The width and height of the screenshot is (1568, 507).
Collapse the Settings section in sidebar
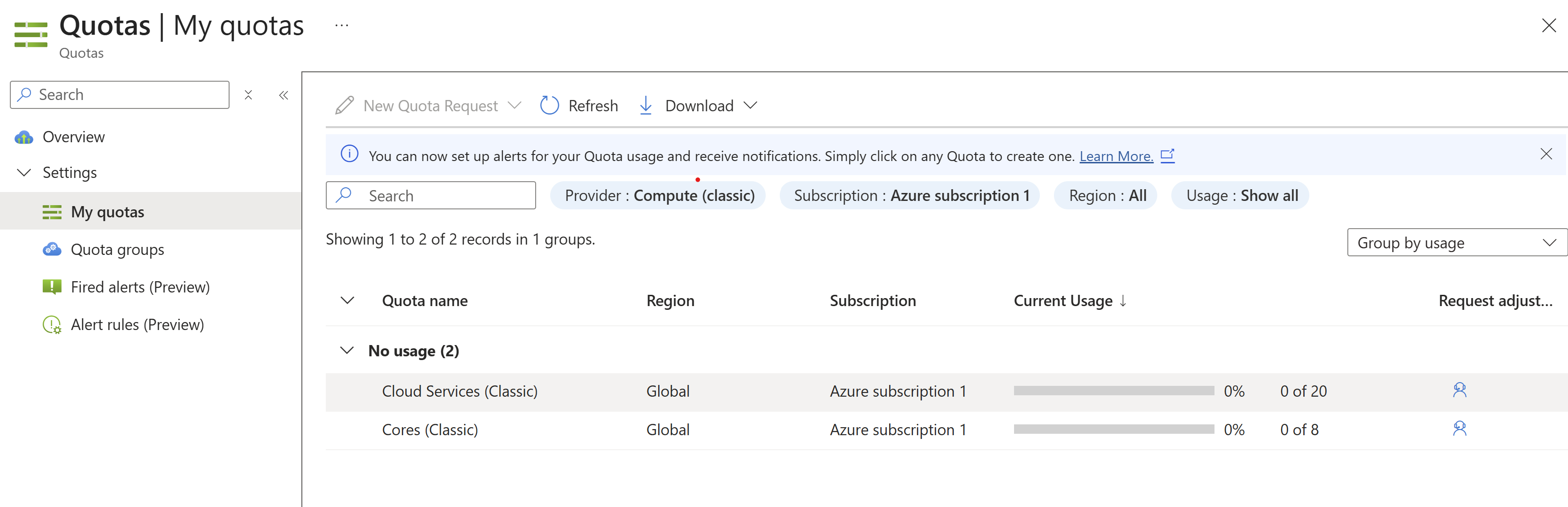[x=24, y=173]
